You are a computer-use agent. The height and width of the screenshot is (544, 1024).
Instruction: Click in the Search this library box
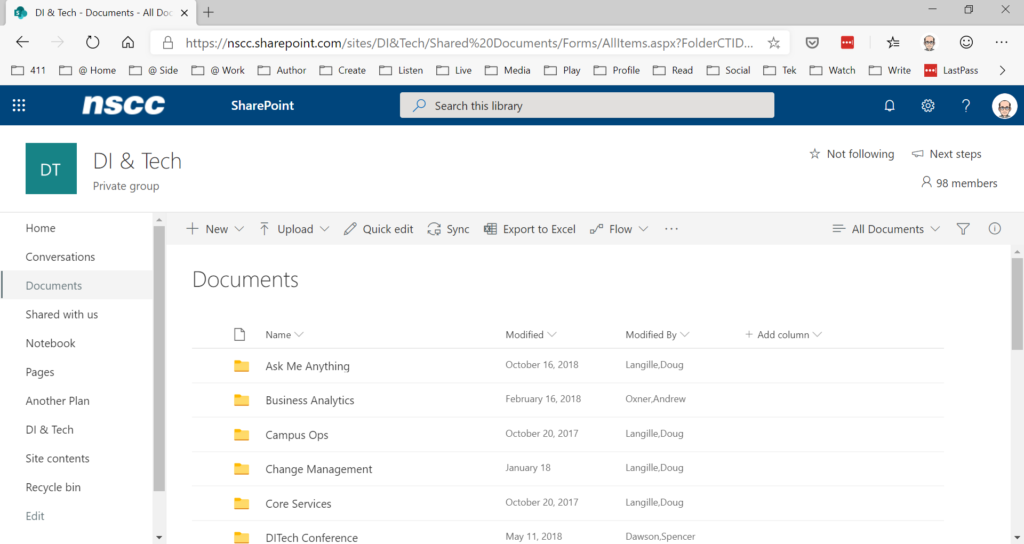(587, 105)
